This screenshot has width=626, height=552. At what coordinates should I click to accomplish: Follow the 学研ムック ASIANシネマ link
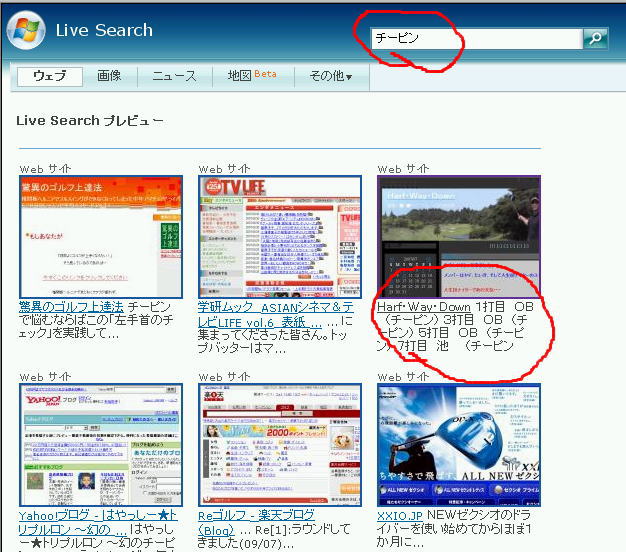point(275,314)
